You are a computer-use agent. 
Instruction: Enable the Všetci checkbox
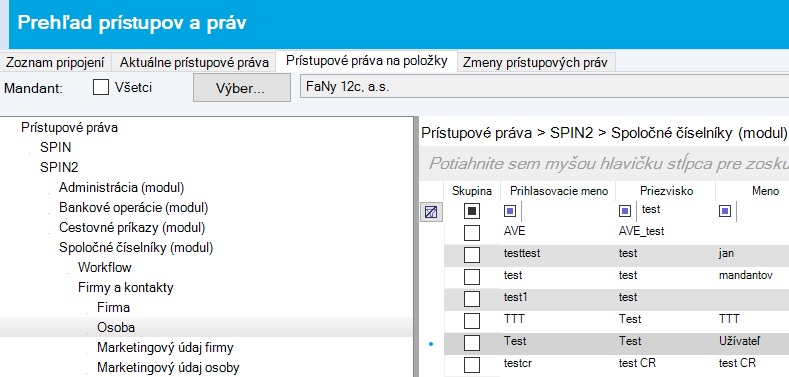101,88
